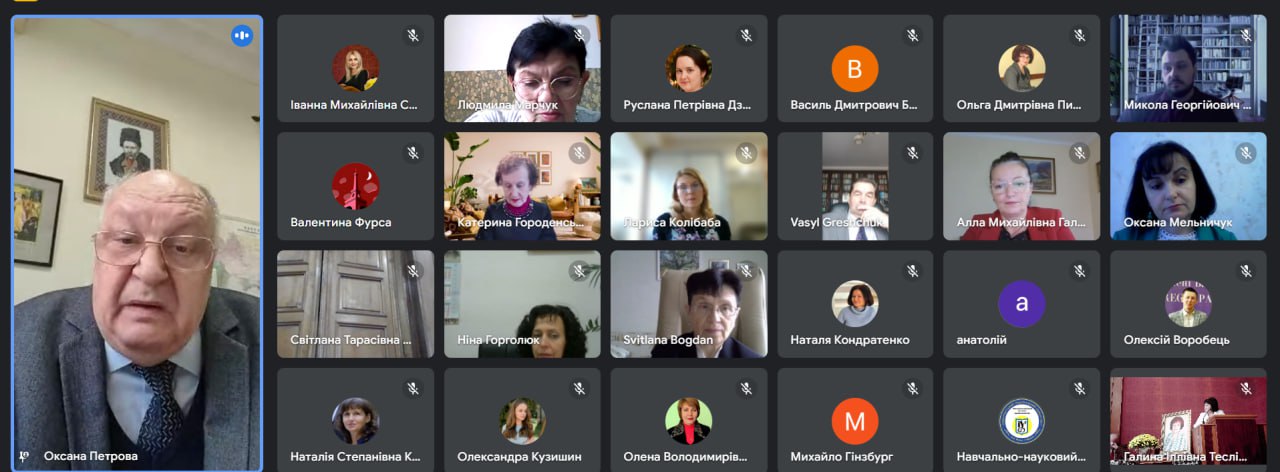Image resolution: width=1280 pixels, height=472 pixels.
Task: Select Людмила Марчук's video tile
Action: point(522,68)
